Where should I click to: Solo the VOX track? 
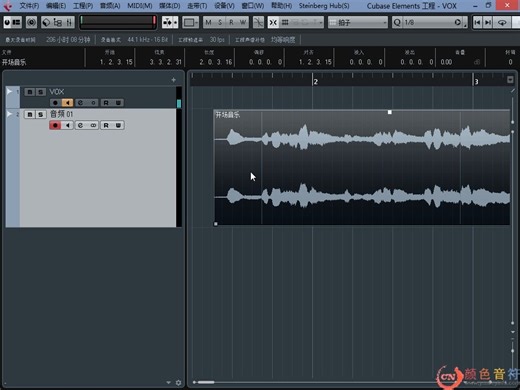tap(40, 92)
